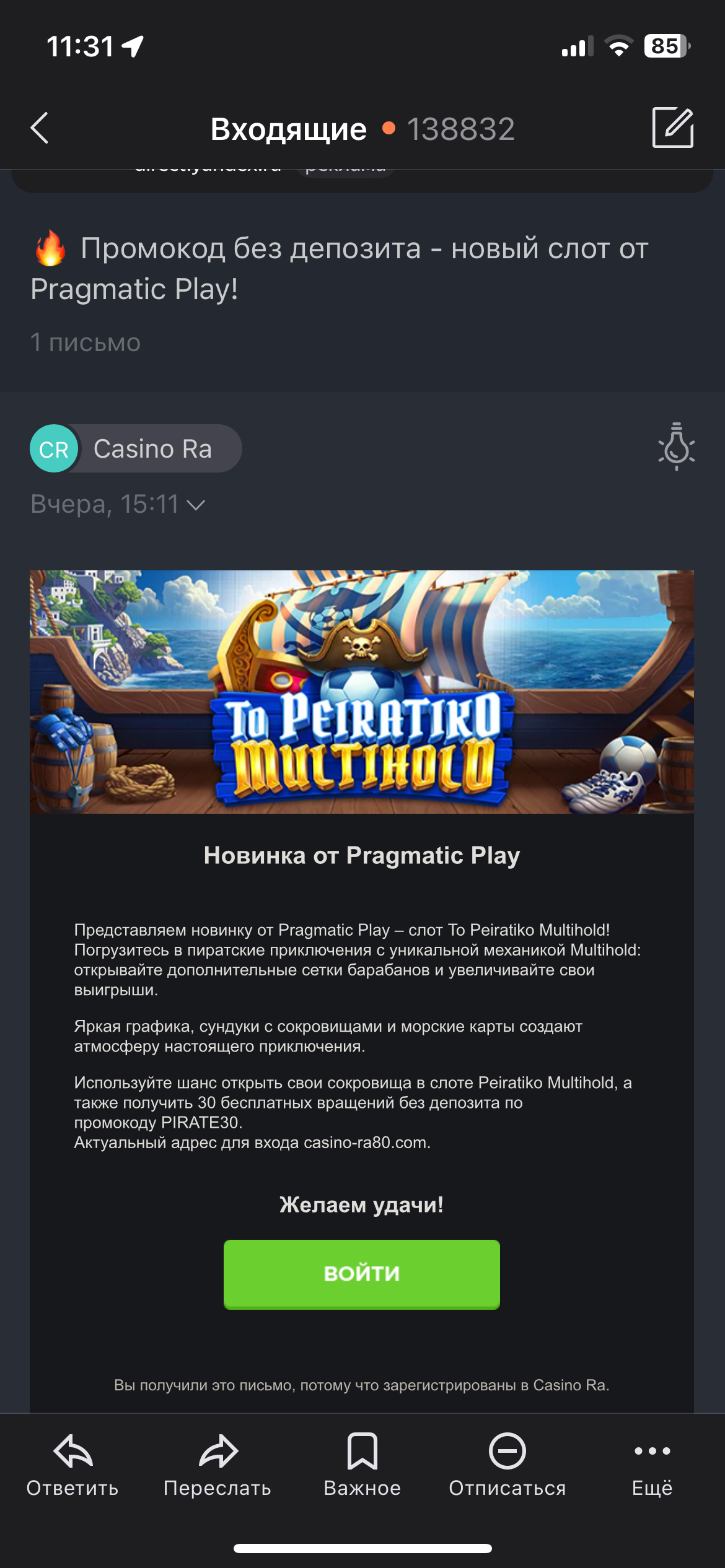Tap the casino-ra80.com address link
The image size is (725, 1568).
point(366,1143)
